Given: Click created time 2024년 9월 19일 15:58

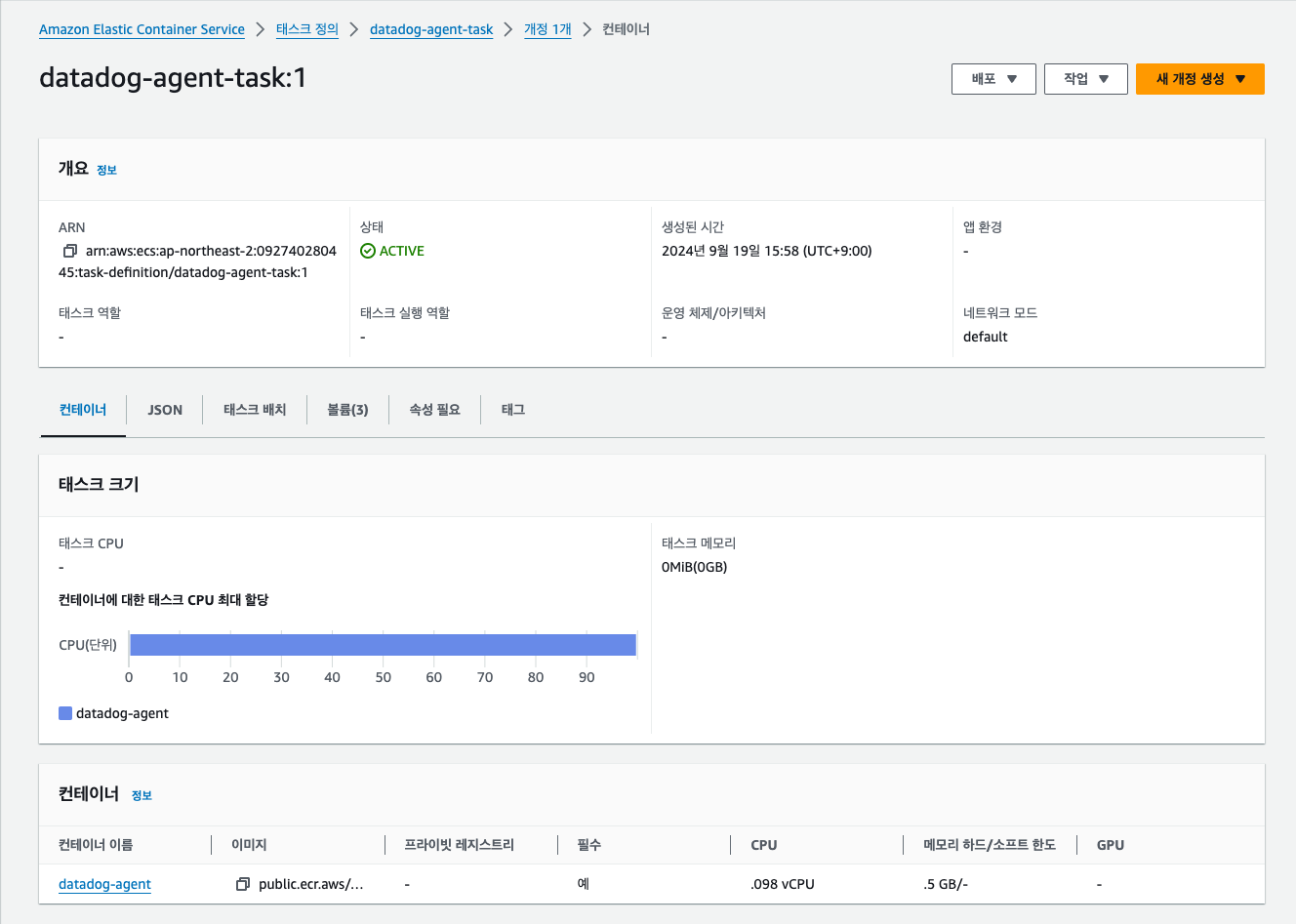Looking at the screenshot, I should coord(766,251).
